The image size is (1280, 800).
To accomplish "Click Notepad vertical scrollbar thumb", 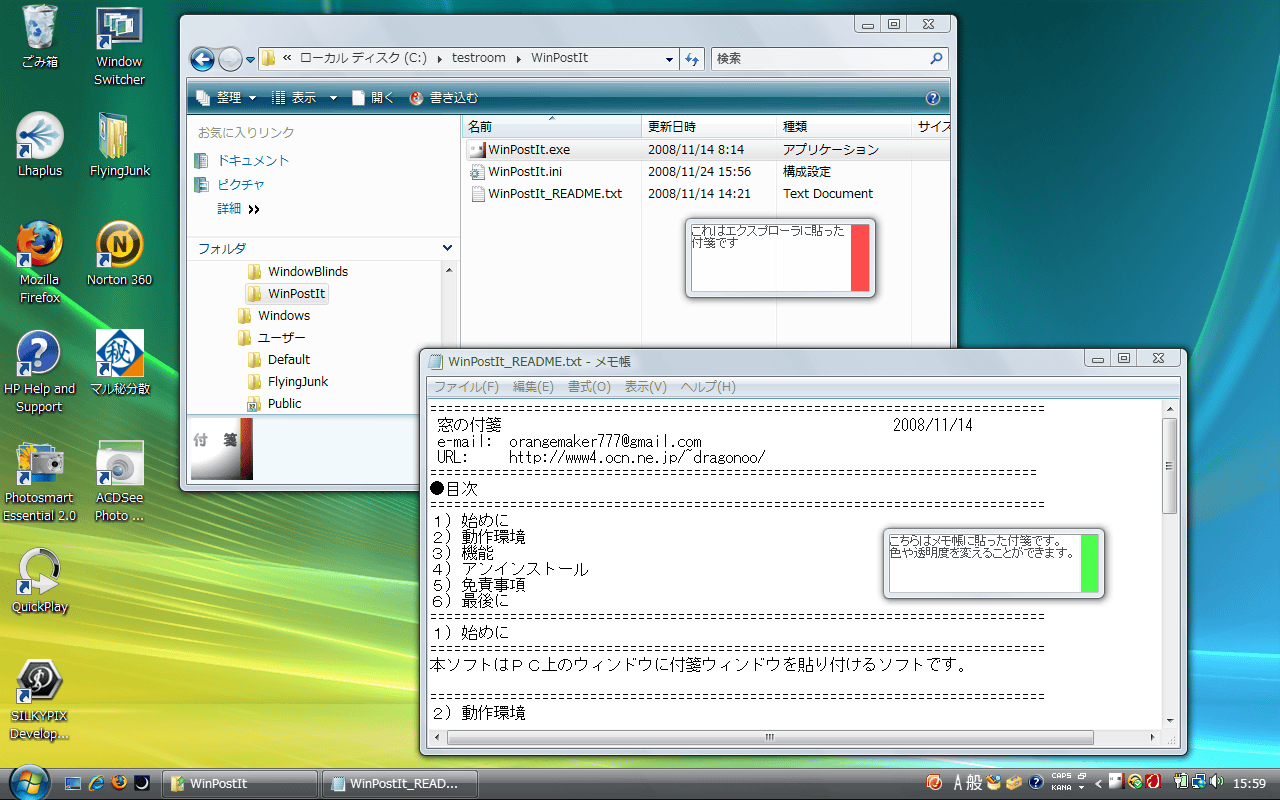I will tap(1169, 467).
